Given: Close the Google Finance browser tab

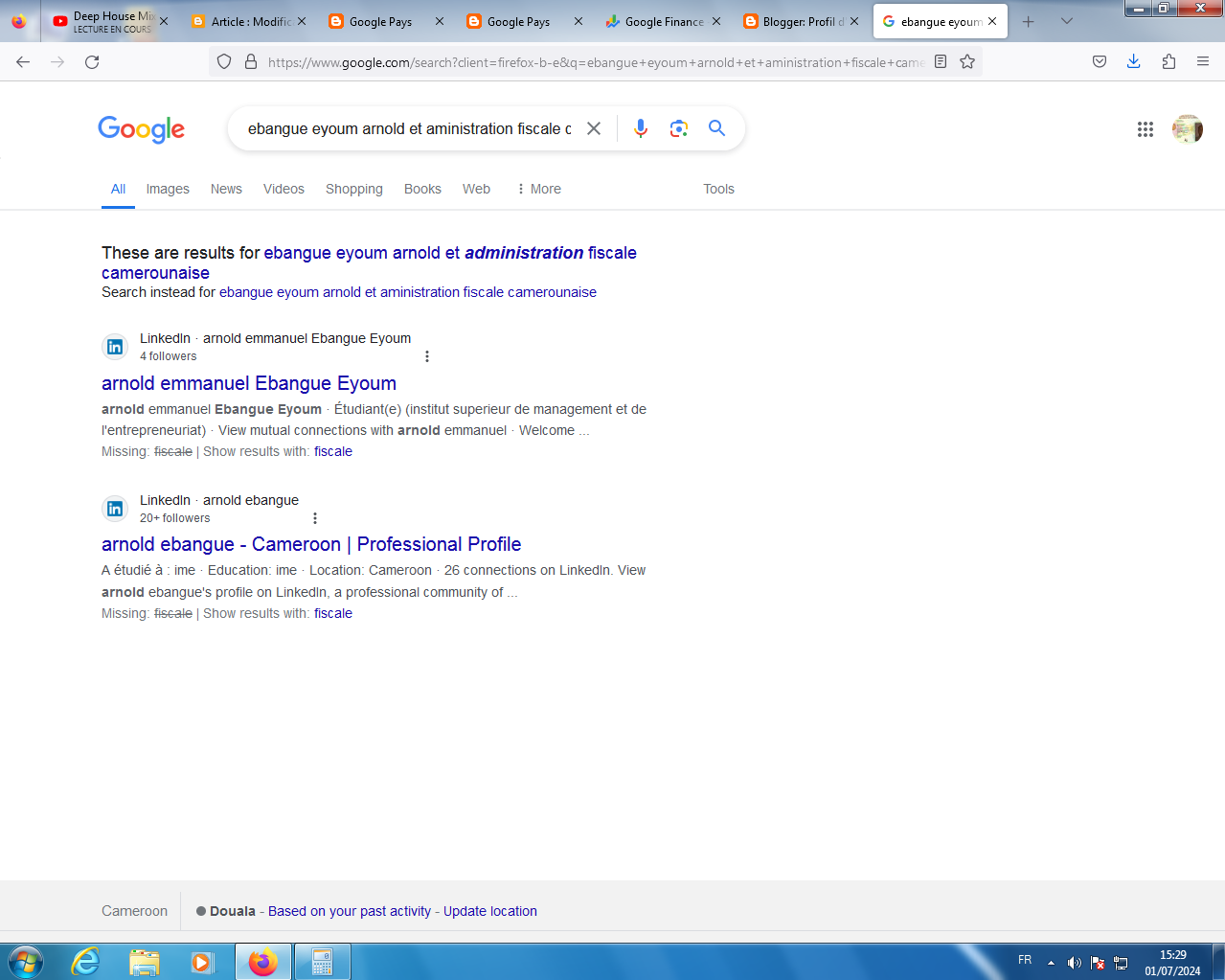Looking at the screenshot, I should [716, 21].
